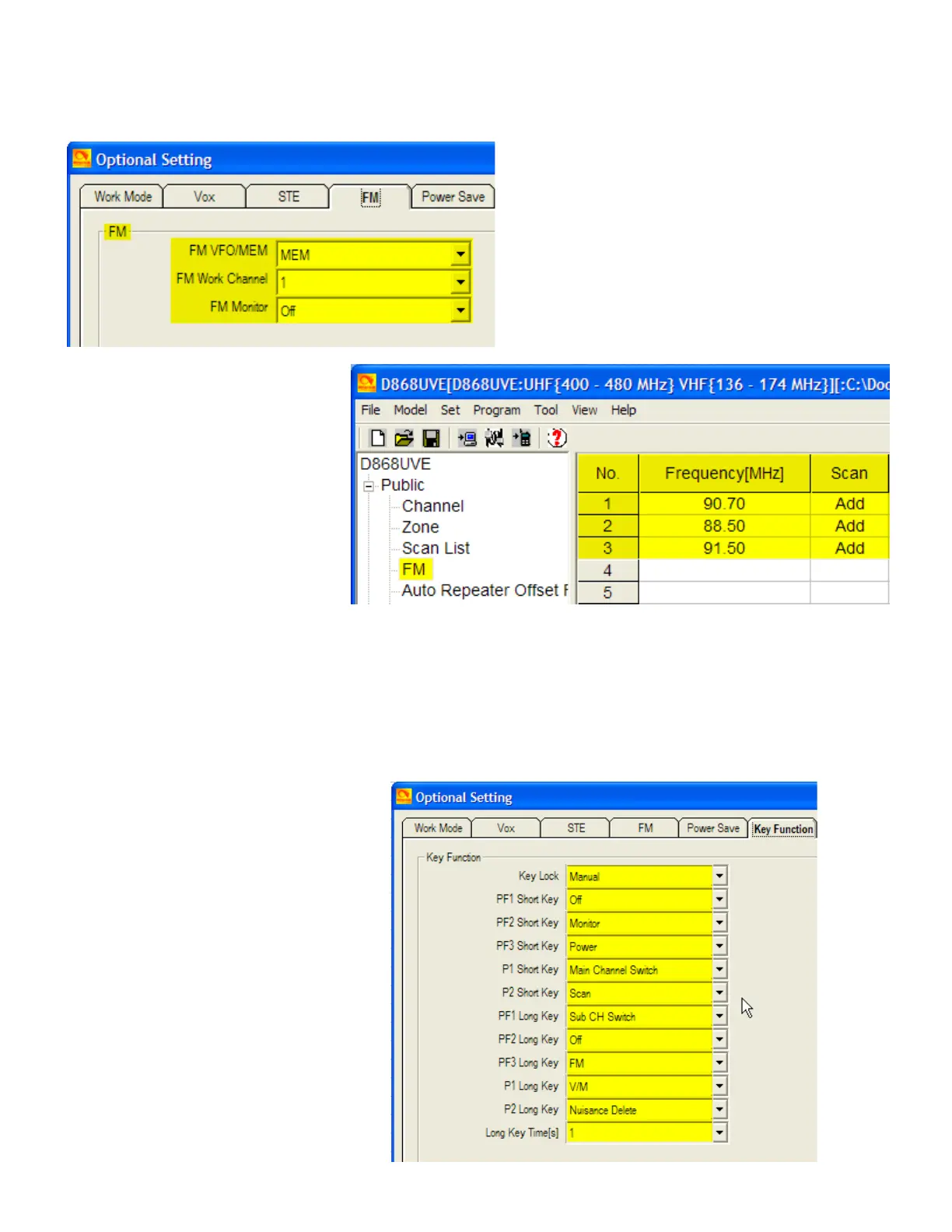Switch to Vox tab in top dialog
Image resolution: width=952 pixels, height=1232 pixels.
pyautogui.click(x=205, y=197)
